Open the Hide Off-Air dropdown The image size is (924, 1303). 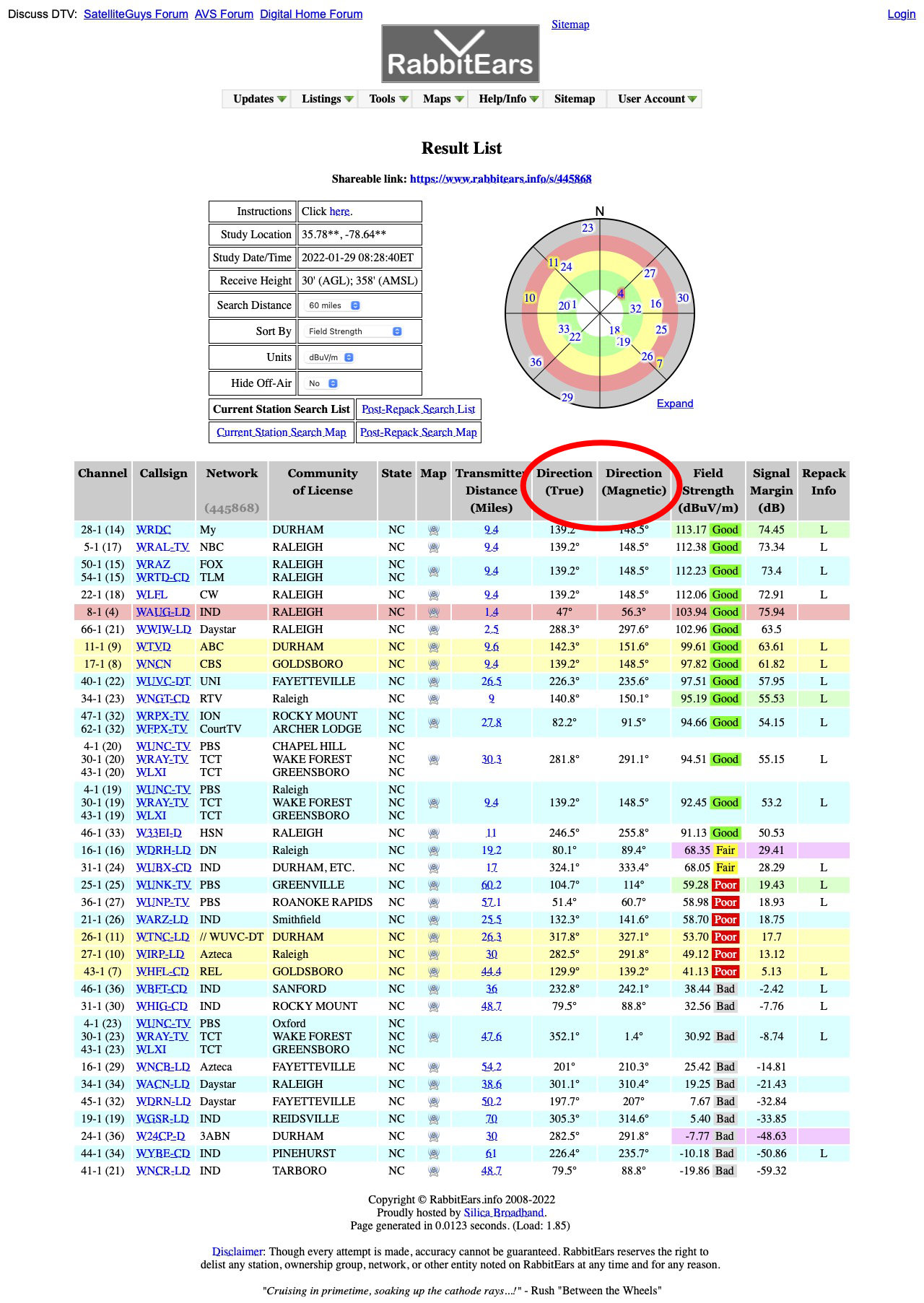[x=322, y=383]
